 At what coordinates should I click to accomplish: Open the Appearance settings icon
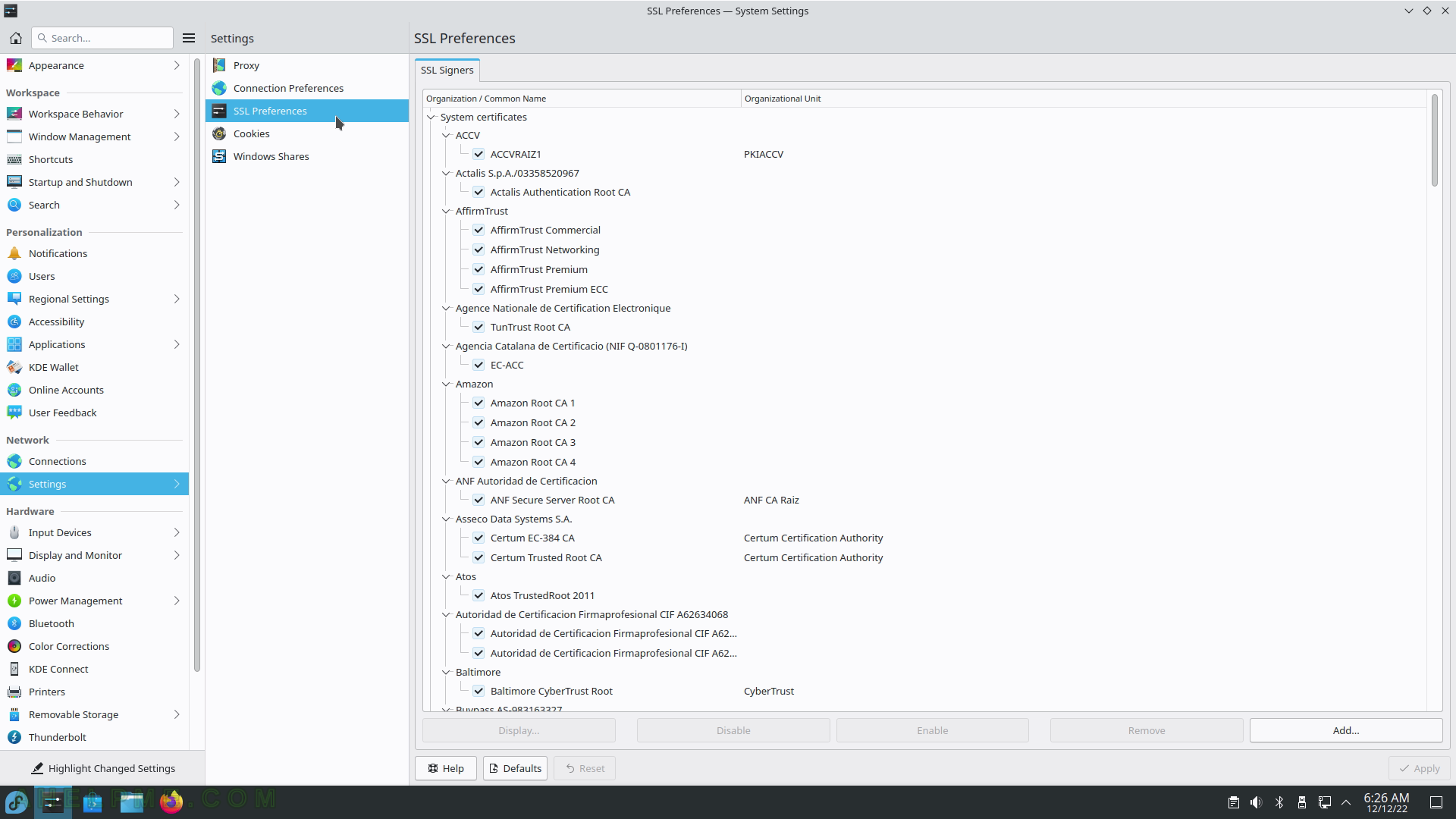[x=14, y=65]
